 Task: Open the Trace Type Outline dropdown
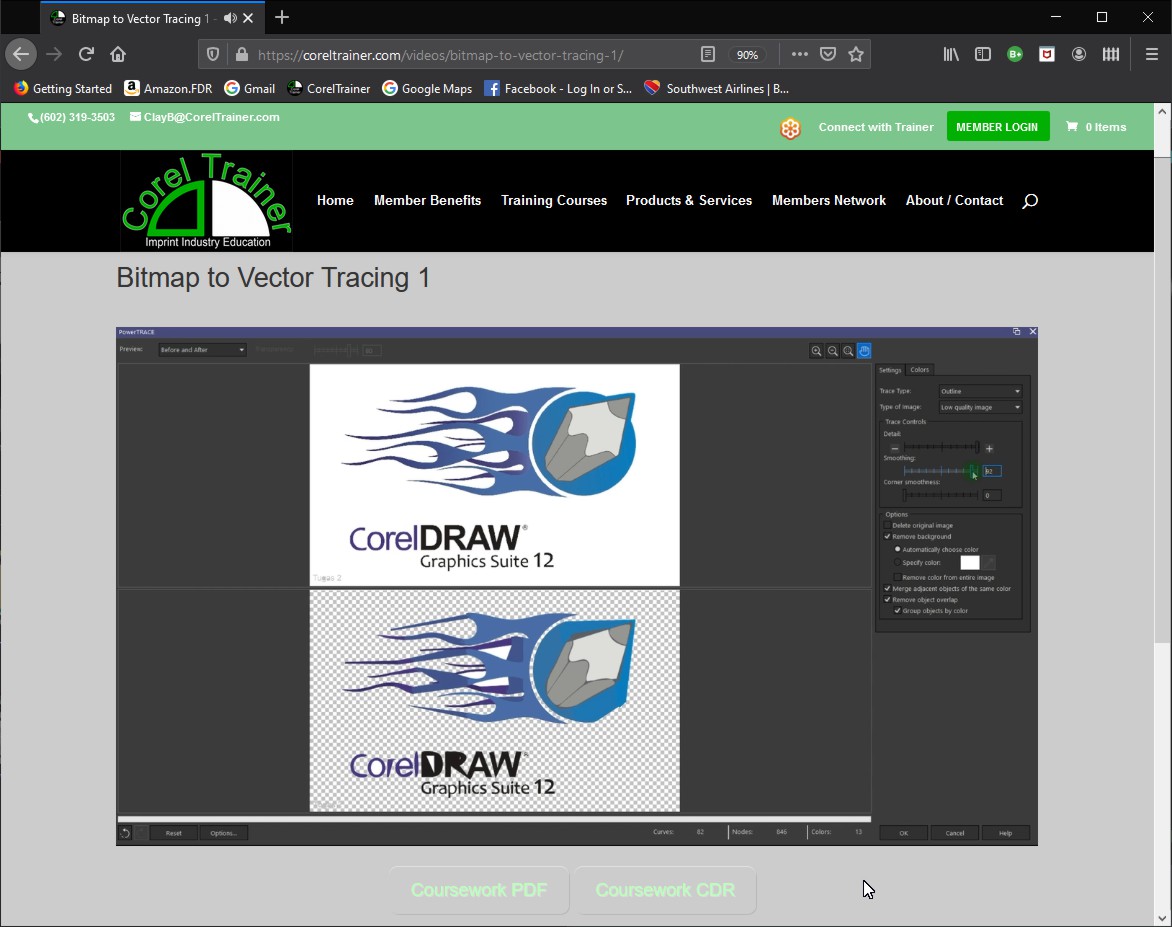tap(980, 391)
